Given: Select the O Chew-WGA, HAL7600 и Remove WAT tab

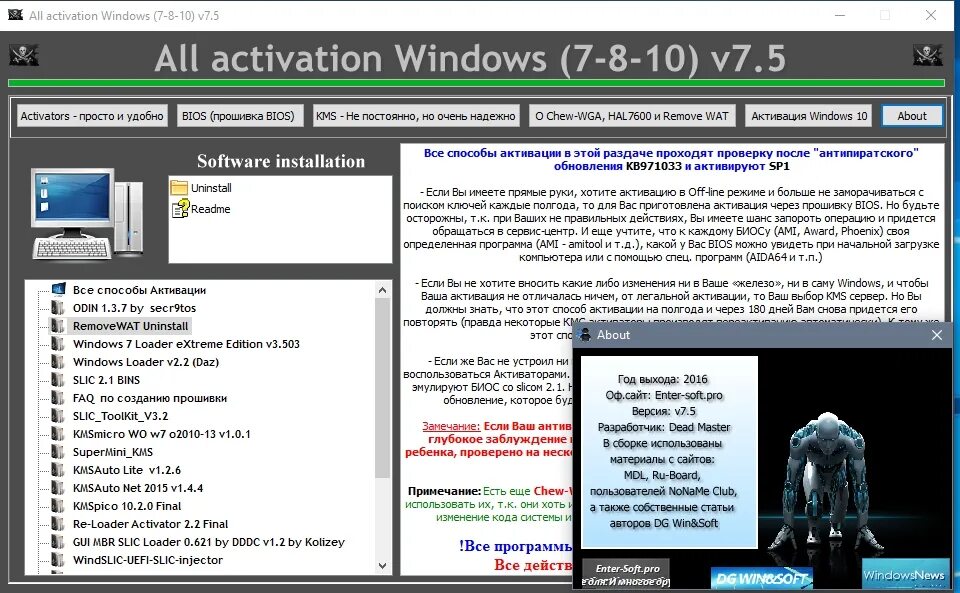Looking at the screenshot, I should tap(632, 116).
